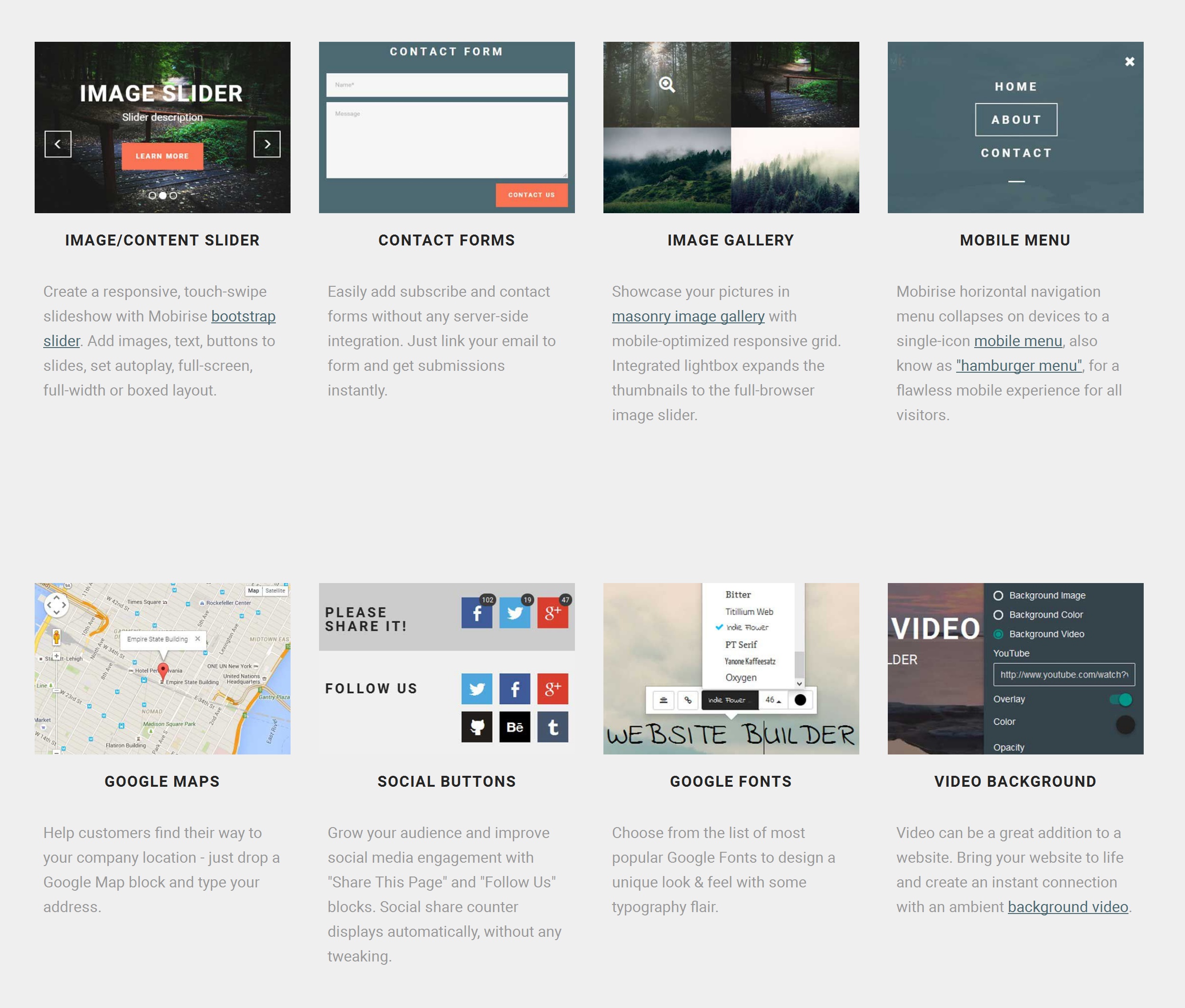Click the next slide arrow icon

[x=267, y=144]
